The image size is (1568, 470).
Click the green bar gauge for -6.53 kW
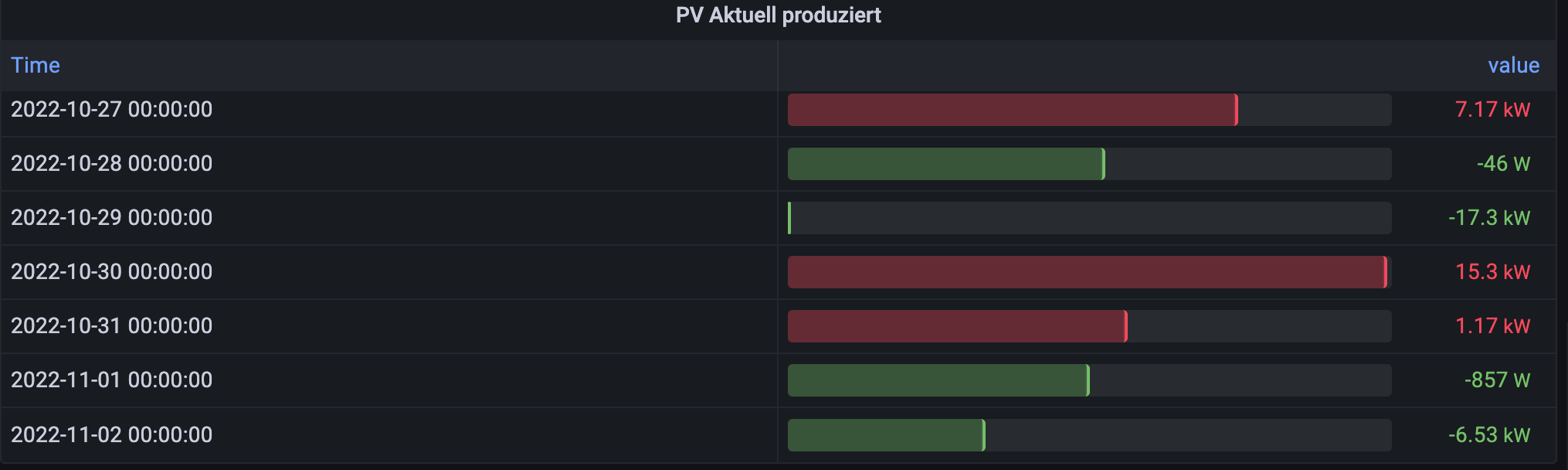886,435
